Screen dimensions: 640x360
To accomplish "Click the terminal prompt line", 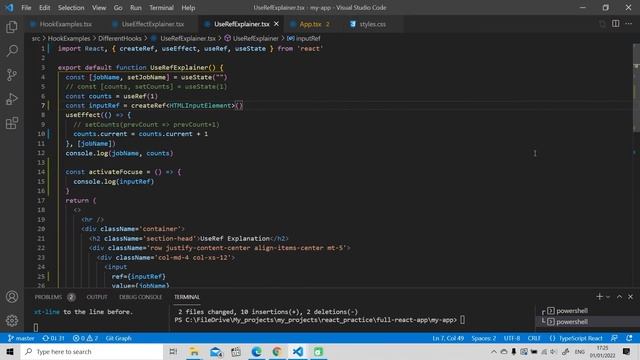I will click(320, 320).
